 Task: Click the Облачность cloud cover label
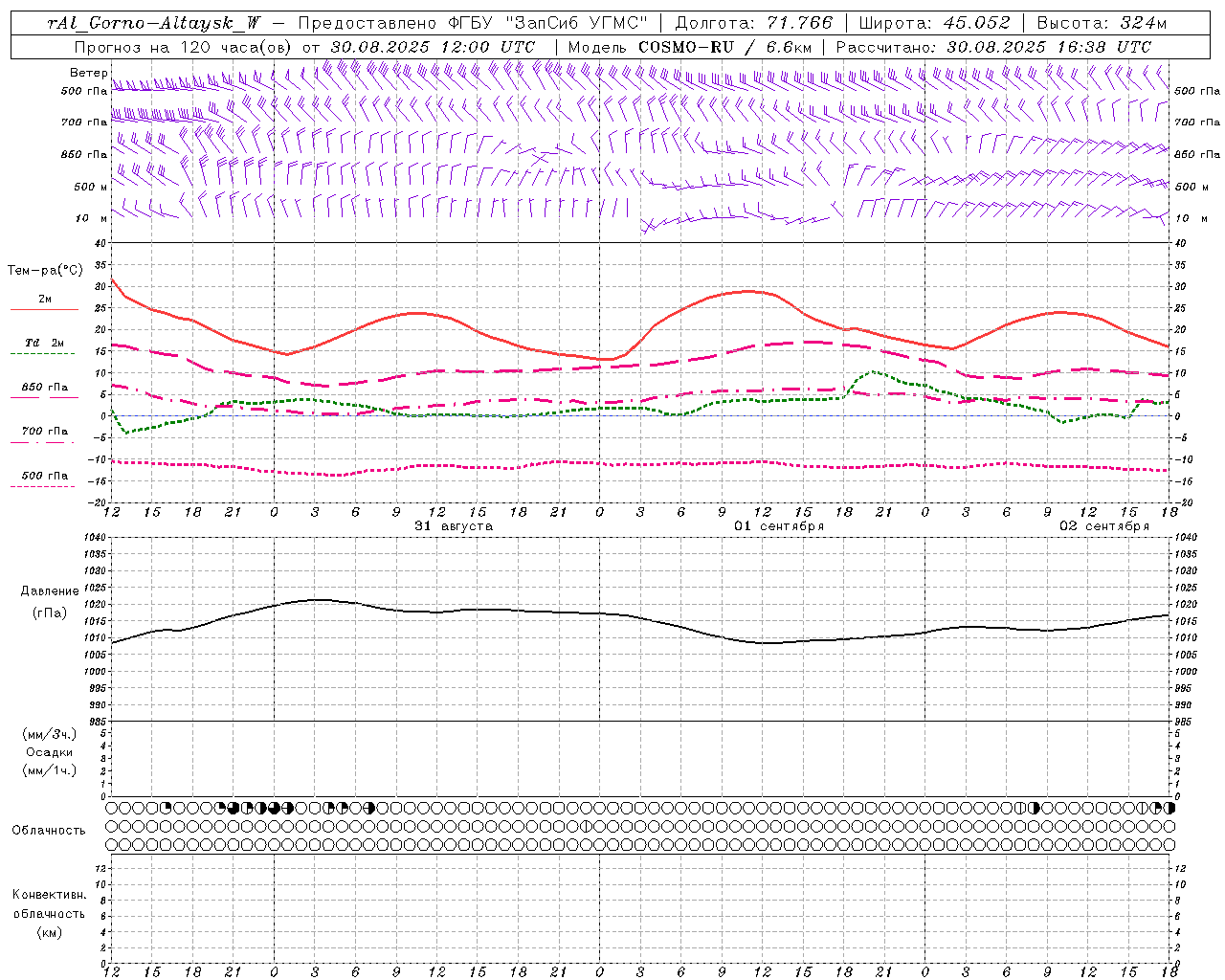coord(49,831)
